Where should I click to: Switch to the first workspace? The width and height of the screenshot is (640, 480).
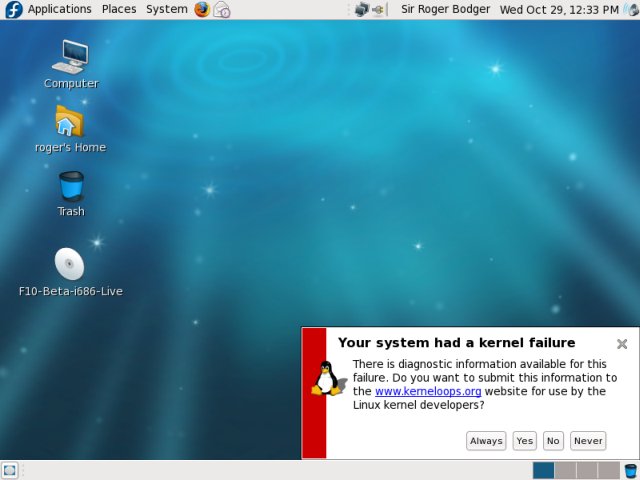point(543,470)
